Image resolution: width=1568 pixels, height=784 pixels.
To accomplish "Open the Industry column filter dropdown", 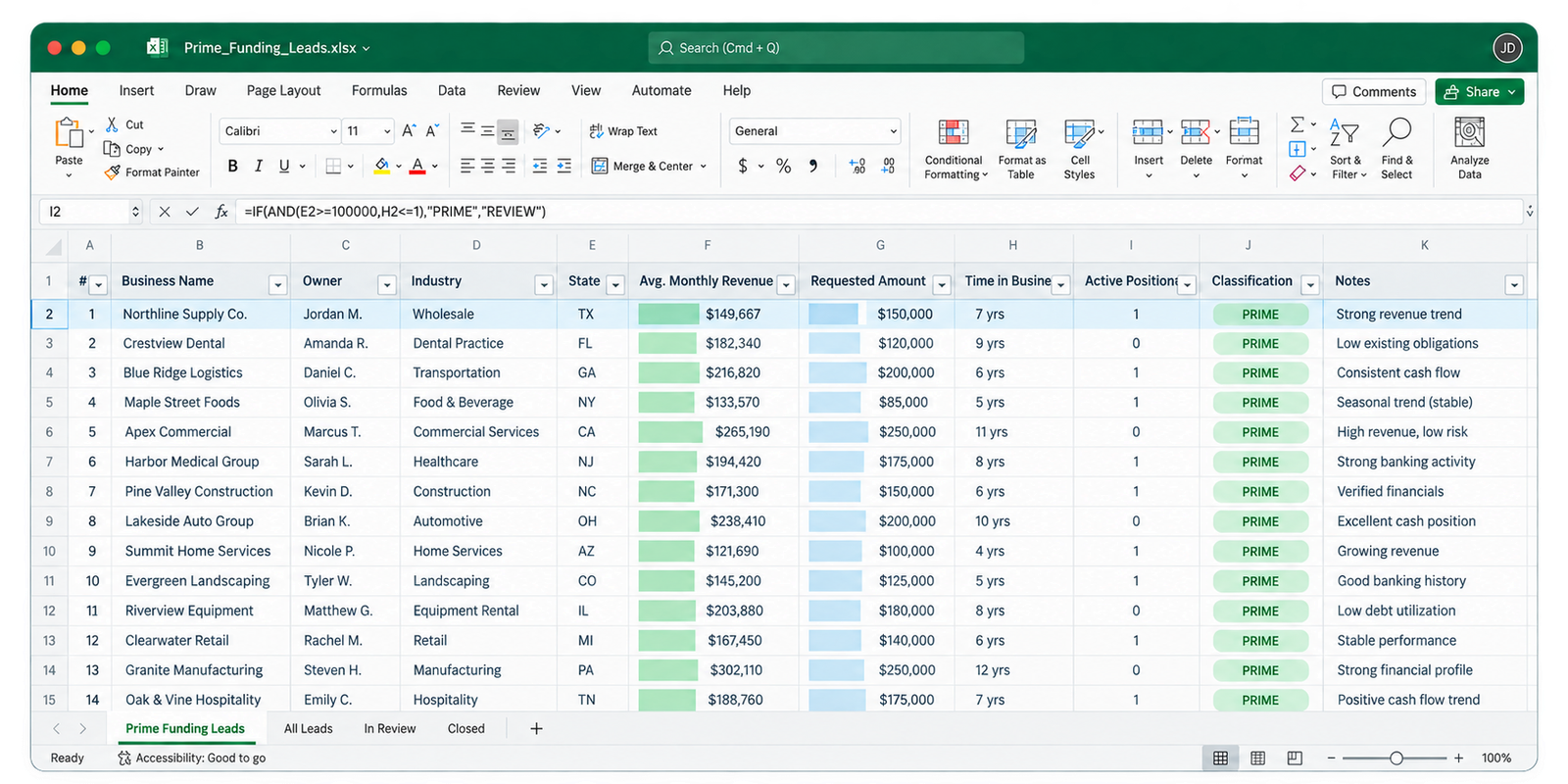I will [544, 285].
